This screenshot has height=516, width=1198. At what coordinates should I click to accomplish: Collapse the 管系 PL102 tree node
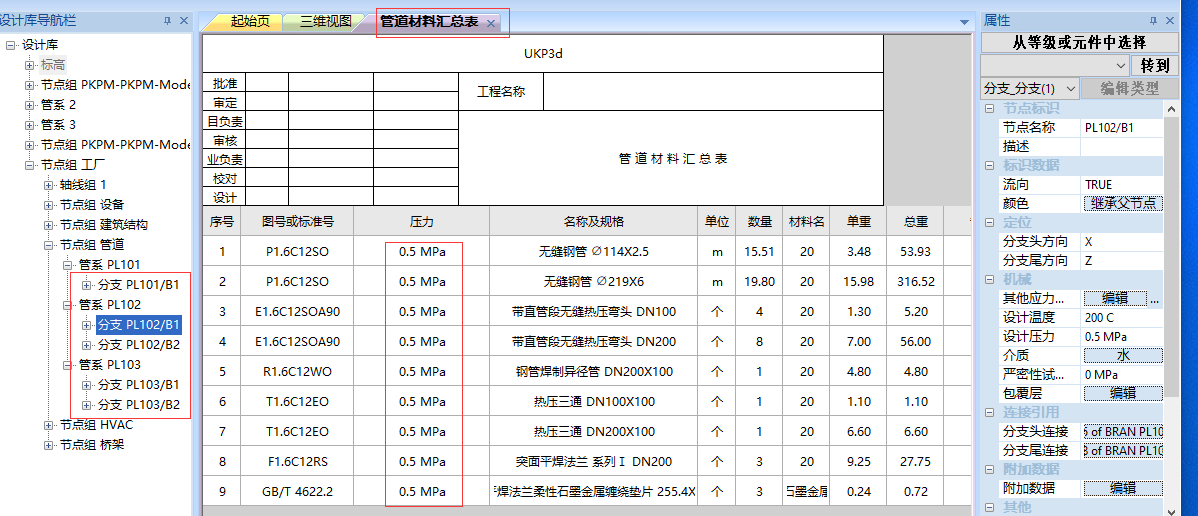pyautogui.click(x=68, y=305)
